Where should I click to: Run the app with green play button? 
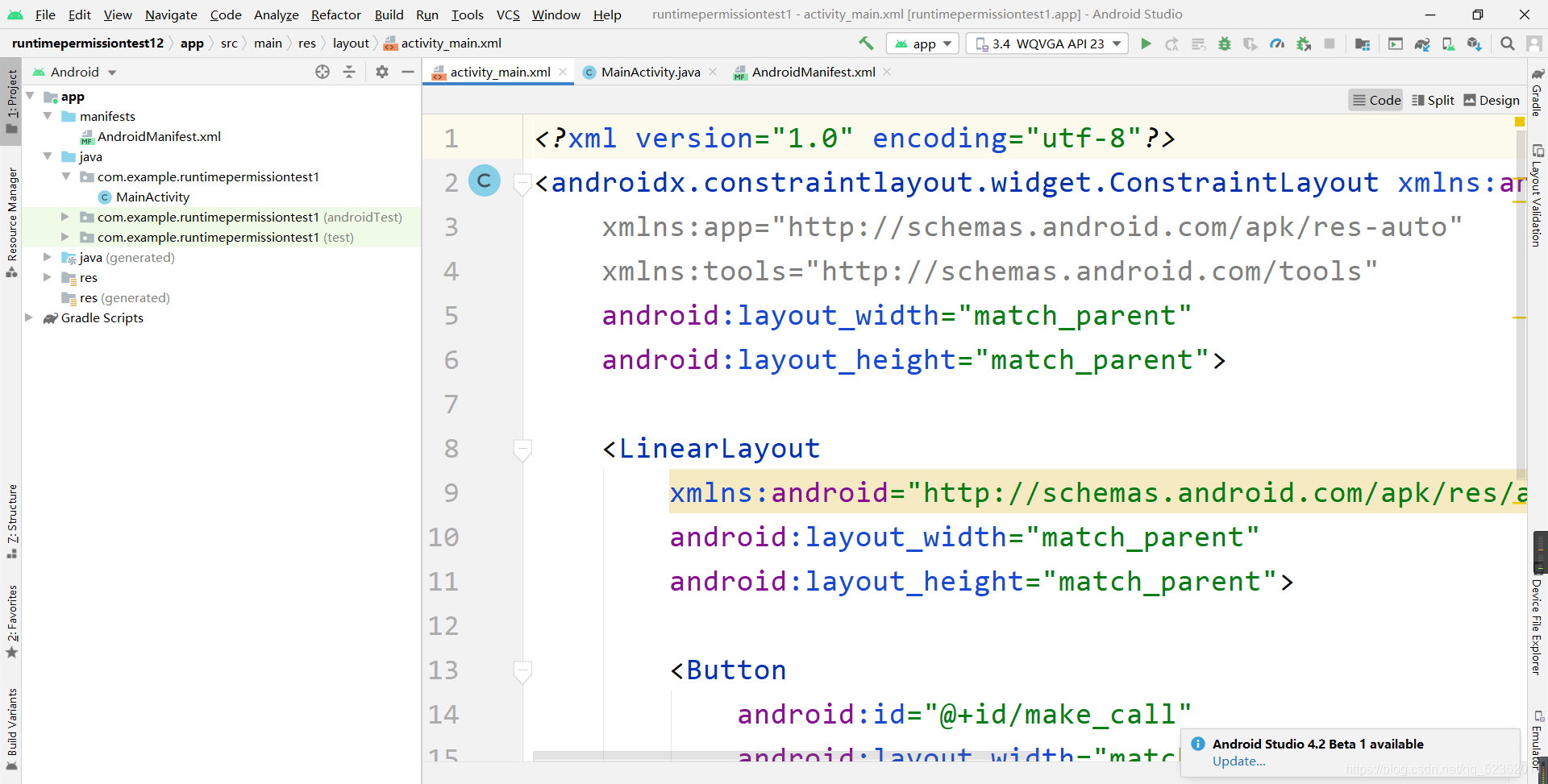1146,44
